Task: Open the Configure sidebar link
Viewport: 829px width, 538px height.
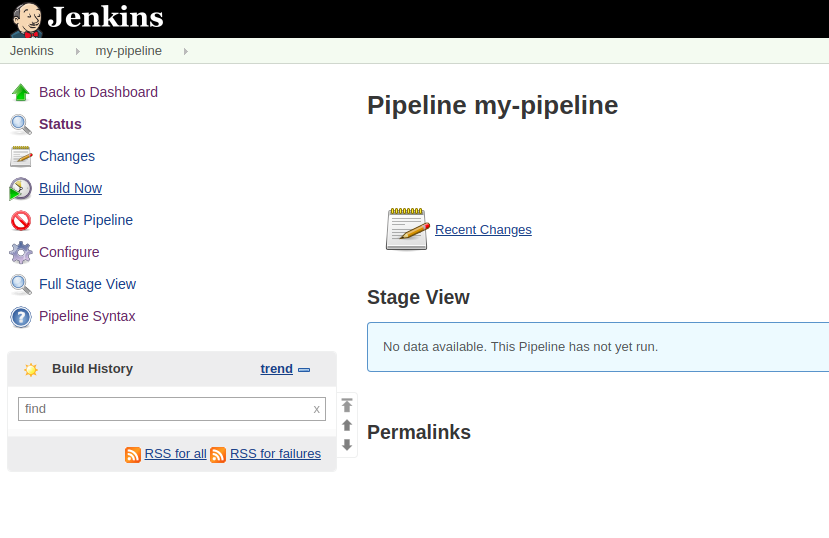Action: pos(69,252)
